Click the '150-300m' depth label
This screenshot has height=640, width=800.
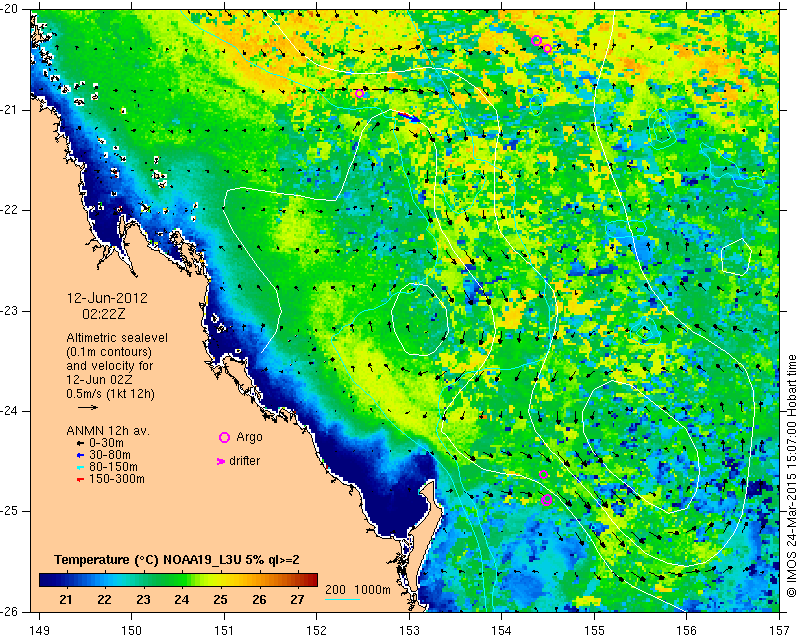point(117,479)
